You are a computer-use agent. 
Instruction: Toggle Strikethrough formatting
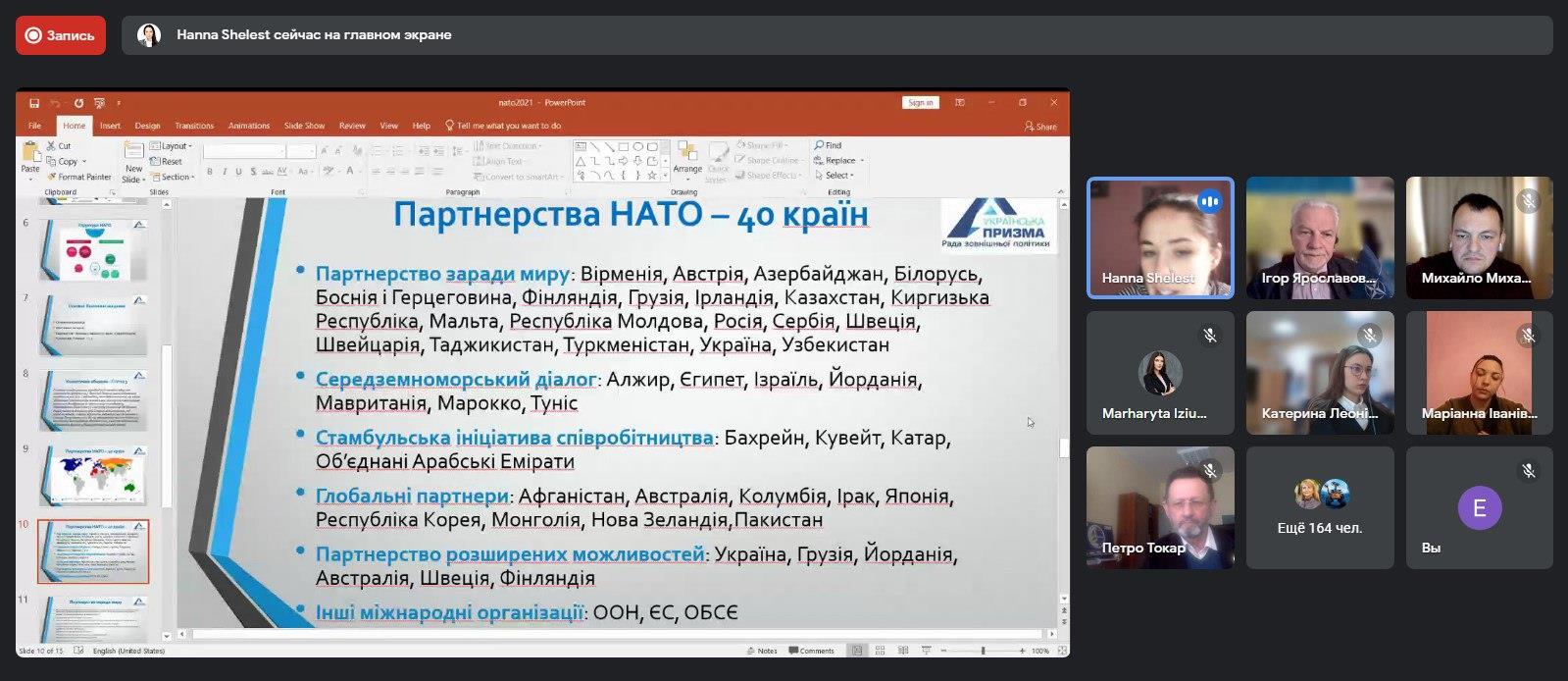tap(268, 172)
